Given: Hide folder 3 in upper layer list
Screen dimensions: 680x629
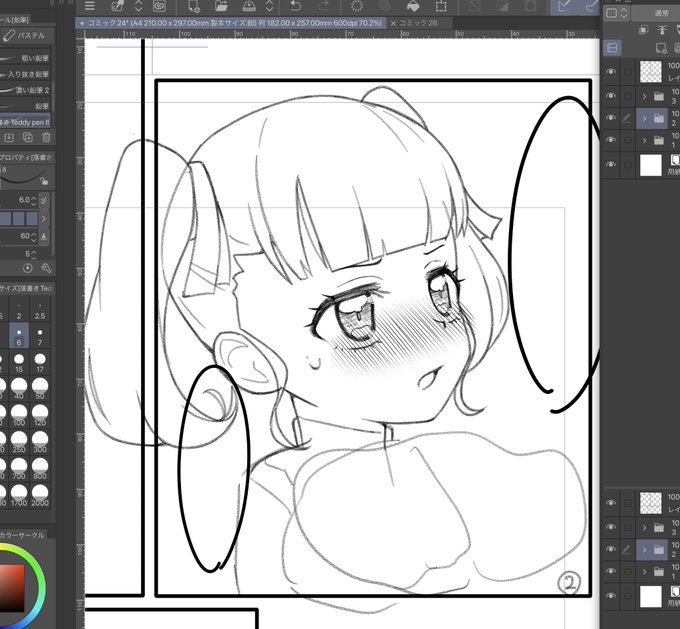Looking at the screenshot, I should (611, 96).
